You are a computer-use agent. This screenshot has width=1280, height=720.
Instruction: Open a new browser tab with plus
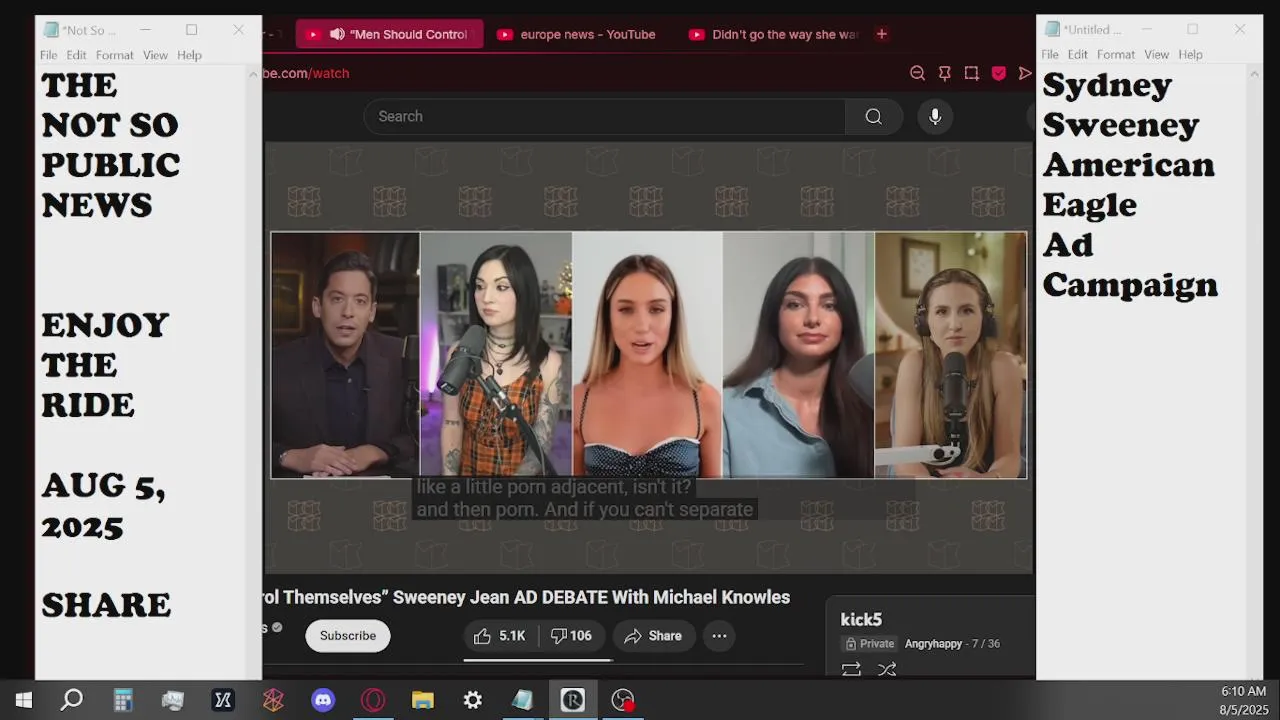[x=881, y=34]
